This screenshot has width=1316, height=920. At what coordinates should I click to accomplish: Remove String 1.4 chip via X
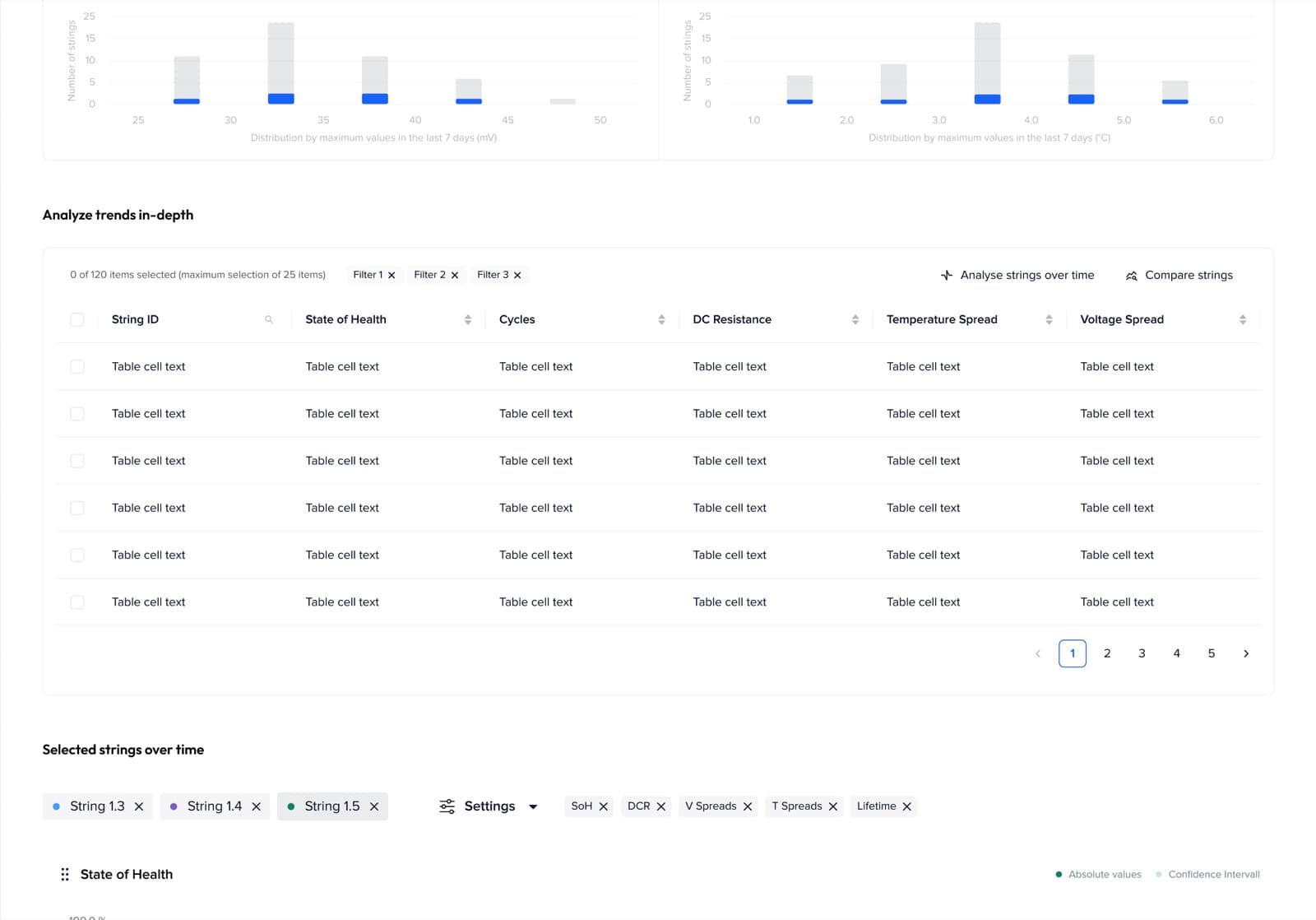point(257,806)
